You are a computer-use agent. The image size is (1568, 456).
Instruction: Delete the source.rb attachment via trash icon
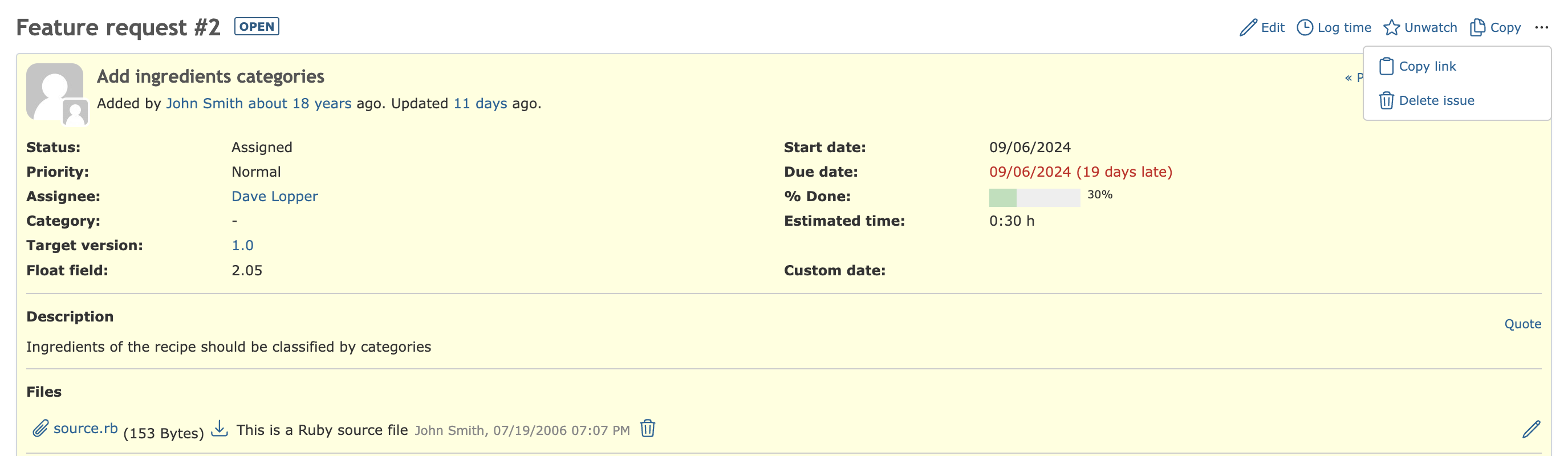[648, 429]
